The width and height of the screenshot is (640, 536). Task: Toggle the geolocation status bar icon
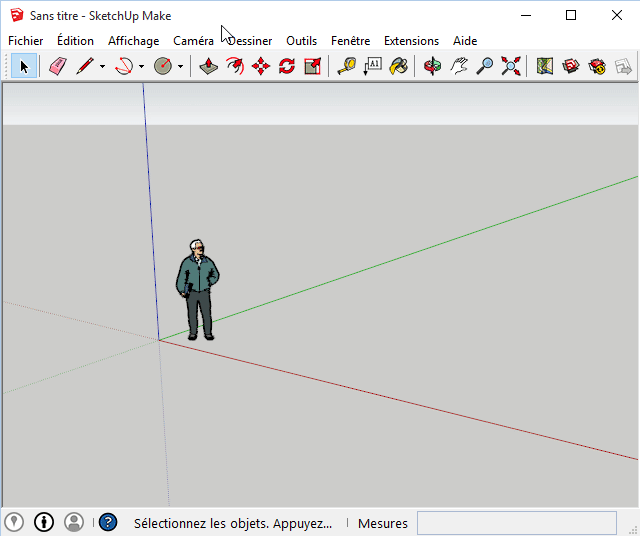(x=14, y=522)
